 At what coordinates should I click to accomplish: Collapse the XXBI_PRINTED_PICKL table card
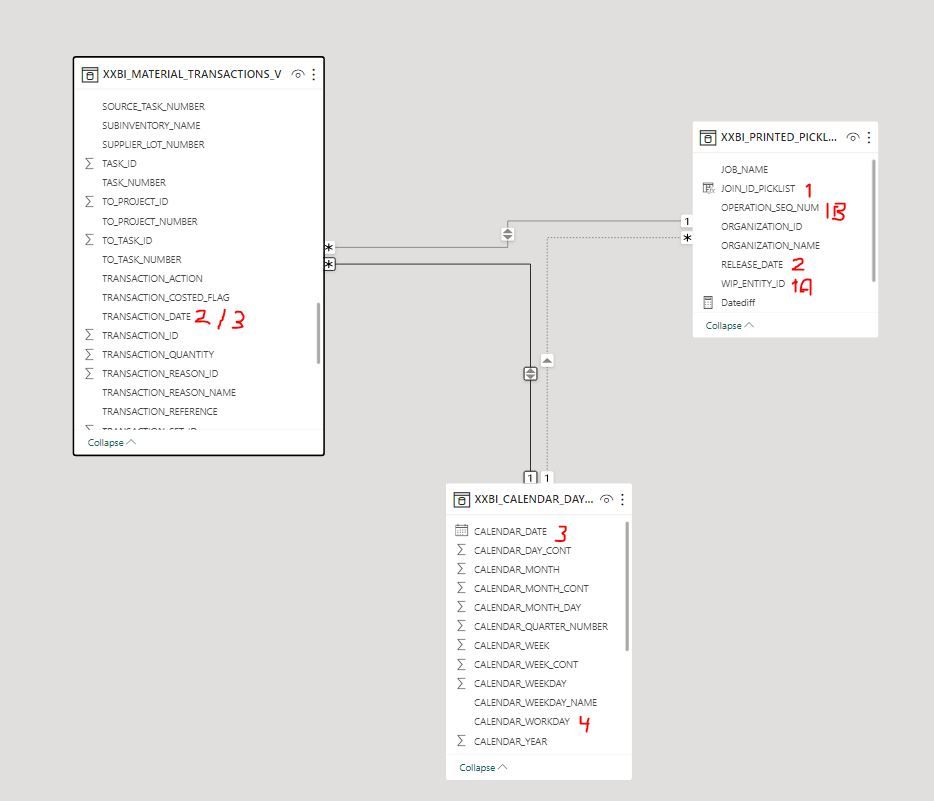coord(730,326)
